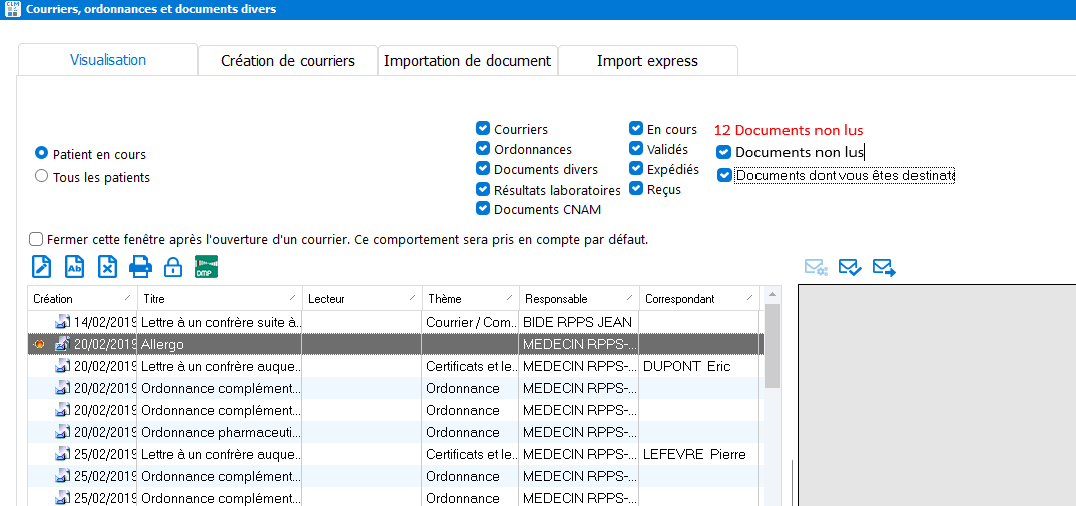This screenshot has width=1076, height=506.
Task: Click the envelope with arrow icon
Action: 883,267
